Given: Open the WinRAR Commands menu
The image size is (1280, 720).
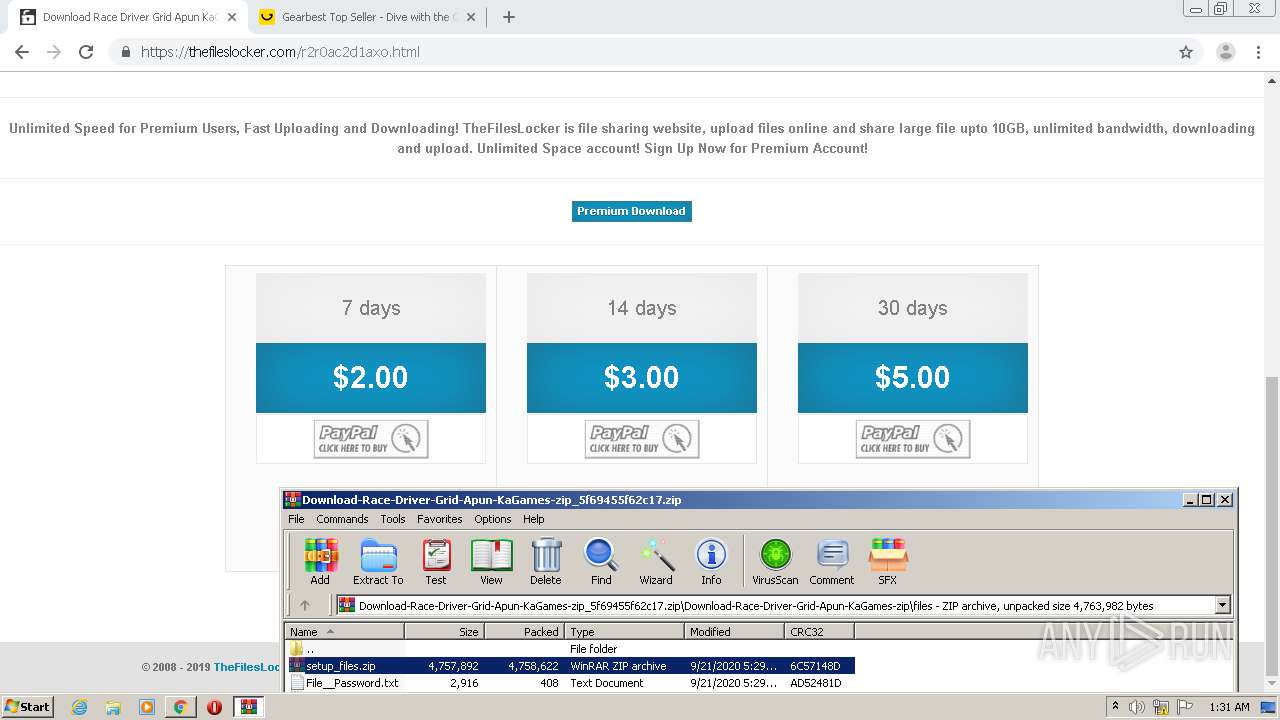Looking at the screenshot, I should (x=342, y=519).
